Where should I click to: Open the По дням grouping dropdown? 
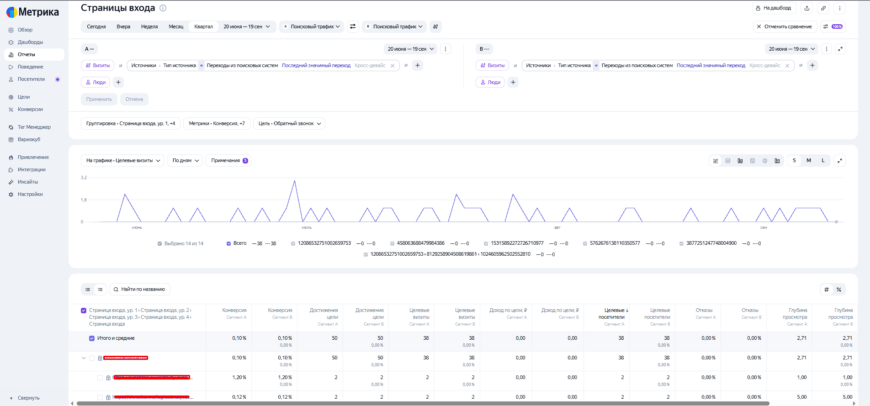pyautogui.click(x=185, y=160)
